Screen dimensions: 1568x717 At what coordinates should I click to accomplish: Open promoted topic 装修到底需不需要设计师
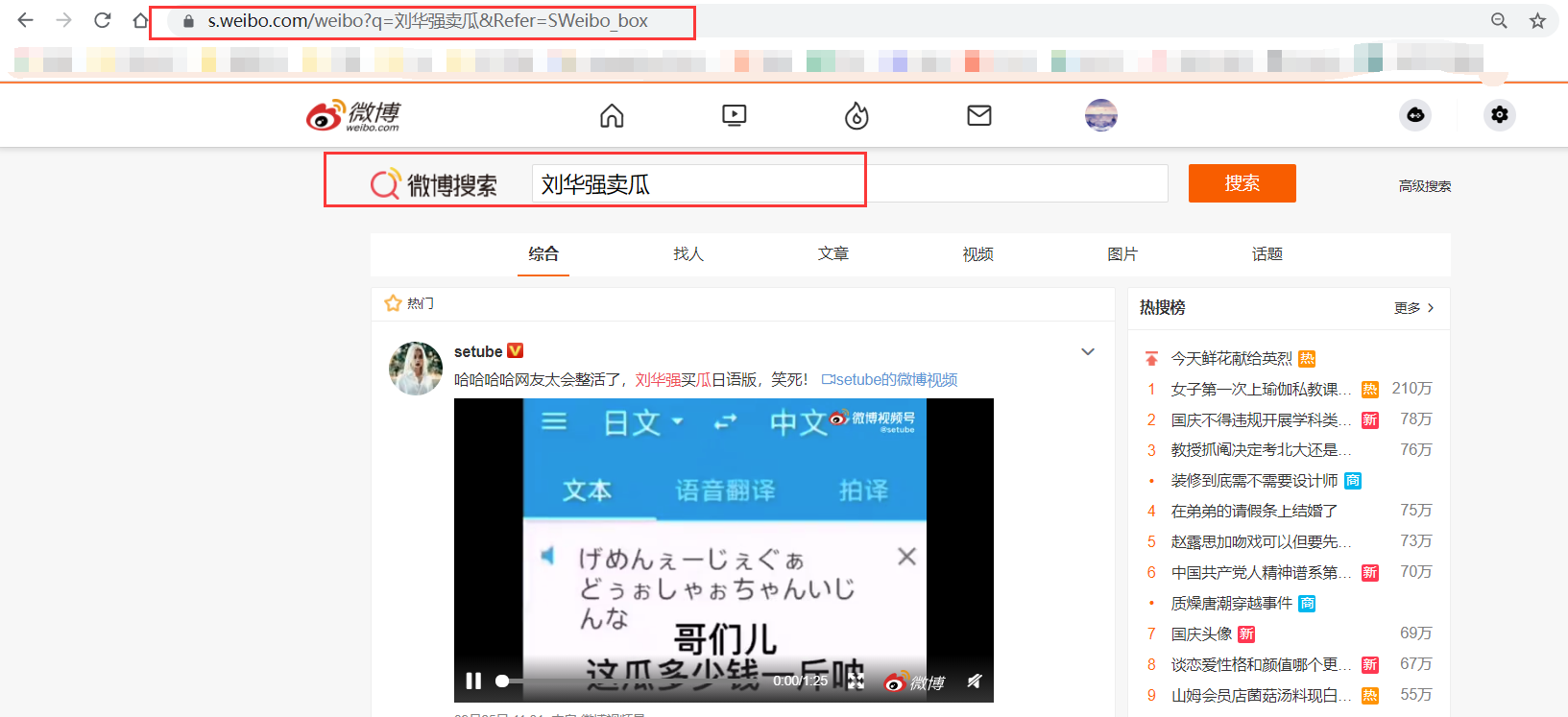tap(1254, 481)
